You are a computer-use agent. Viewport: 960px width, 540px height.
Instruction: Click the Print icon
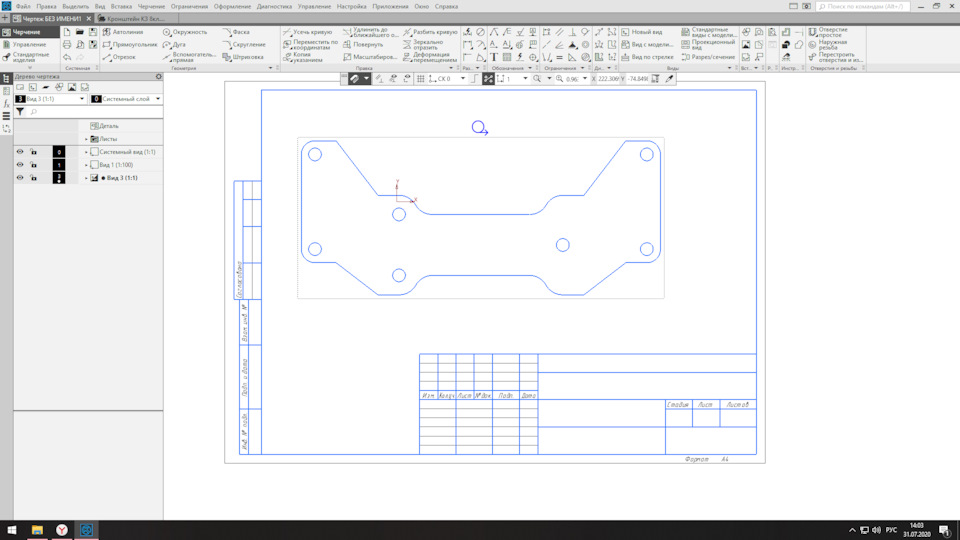(x=67, y=45)
